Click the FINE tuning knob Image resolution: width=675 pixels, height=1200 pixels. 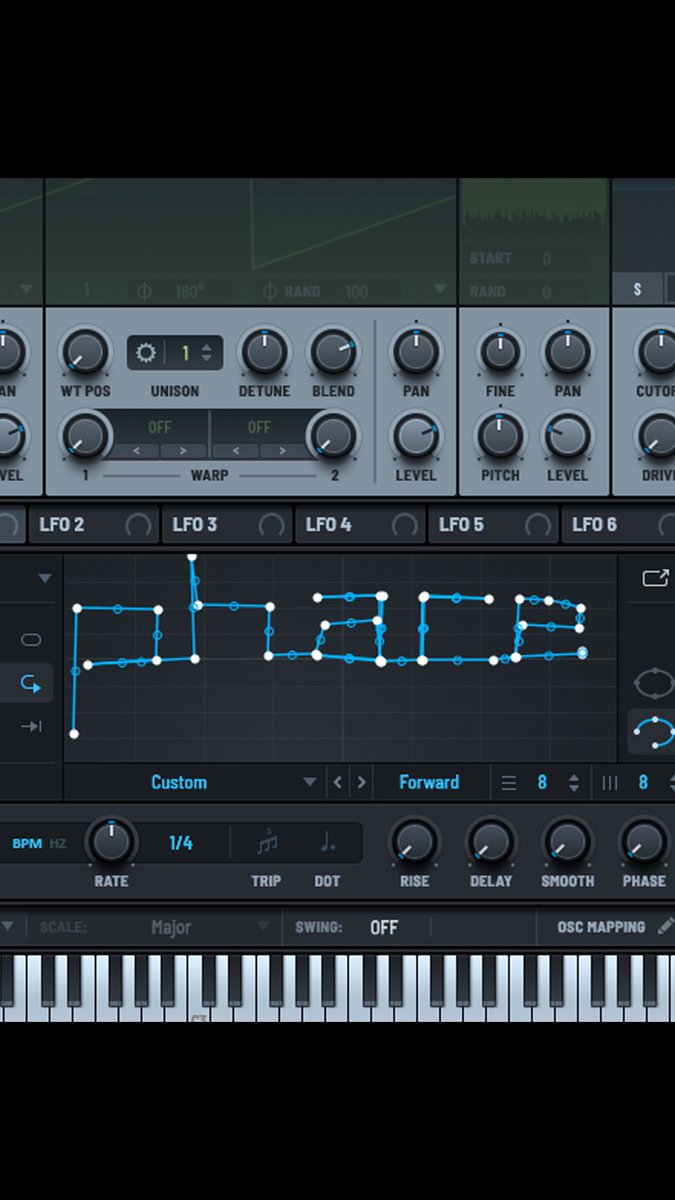tap(500, 351)
